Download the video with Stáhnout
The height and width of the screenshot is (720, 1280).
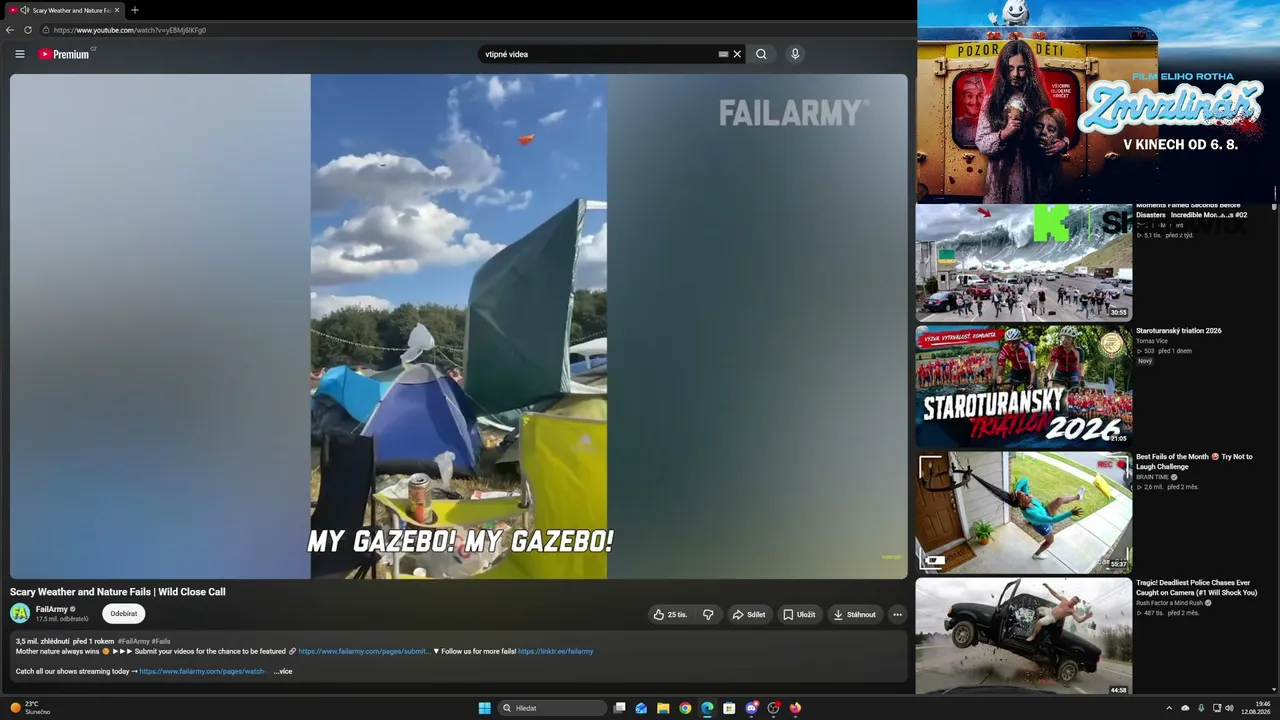pyautogui.click(x=855, y=614)
